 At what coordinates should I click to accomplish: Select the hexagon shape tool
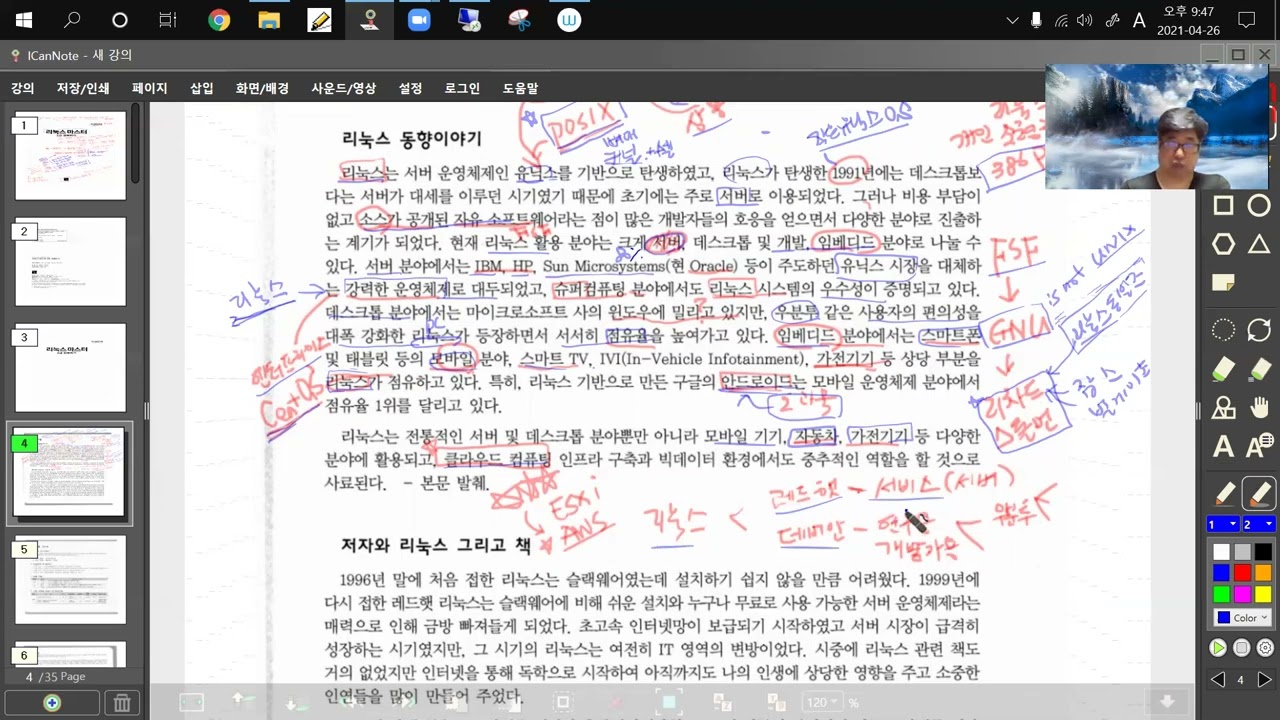click(1223, 244)
